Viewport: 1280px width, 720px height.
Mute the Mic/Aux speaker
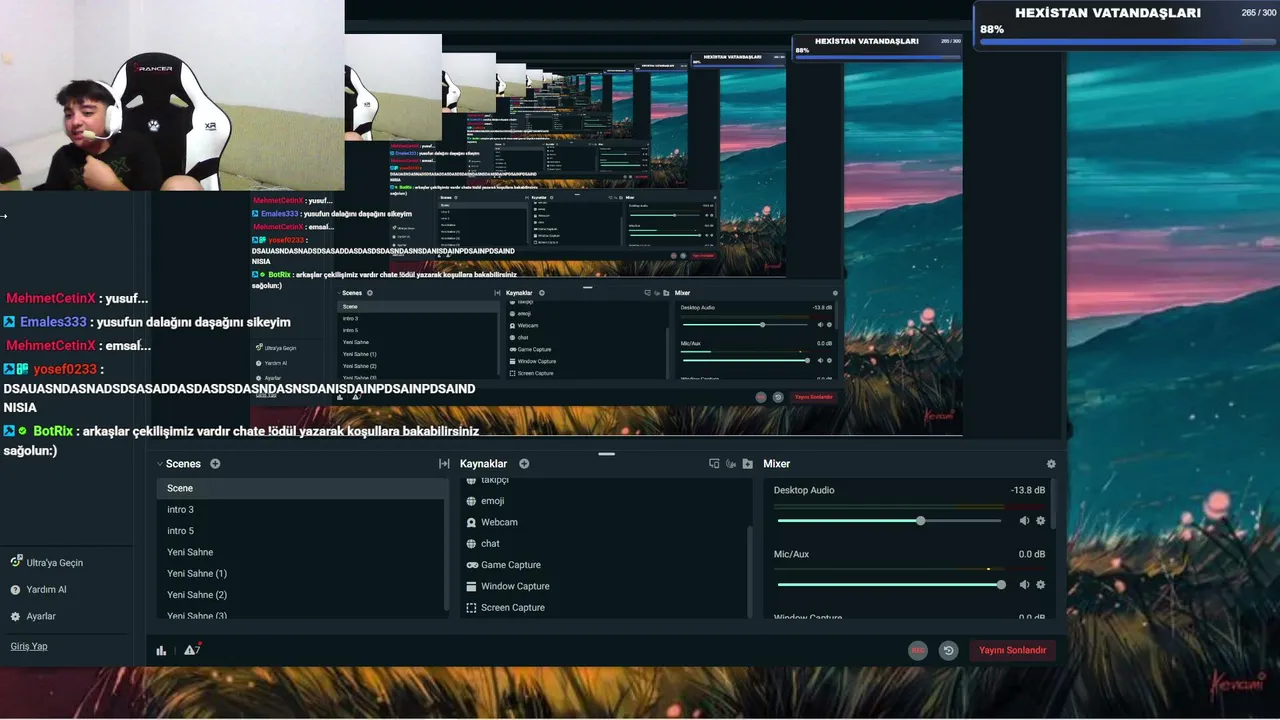[x=1024, y=585]
